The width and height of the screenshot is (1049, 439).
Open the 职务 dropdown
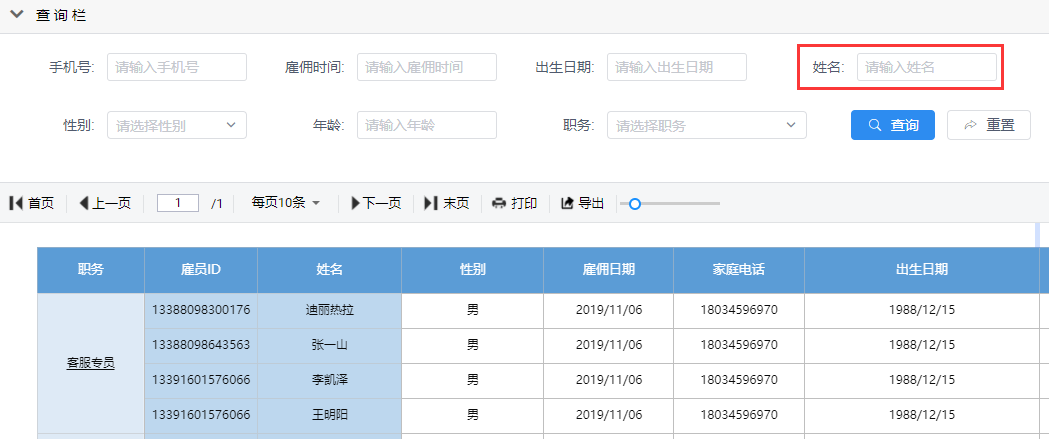706,125
